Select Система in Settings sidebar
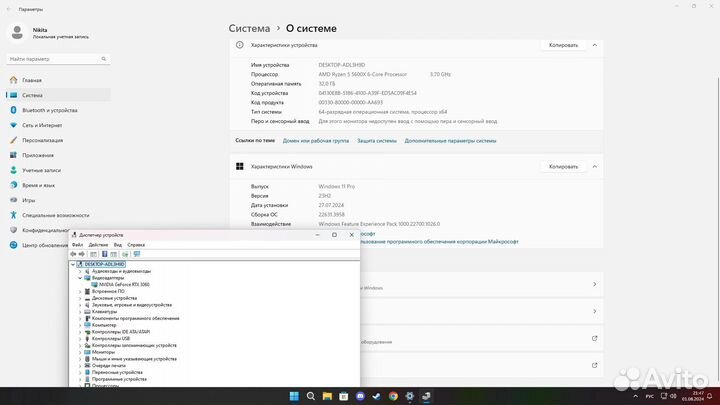 [58, 95]
